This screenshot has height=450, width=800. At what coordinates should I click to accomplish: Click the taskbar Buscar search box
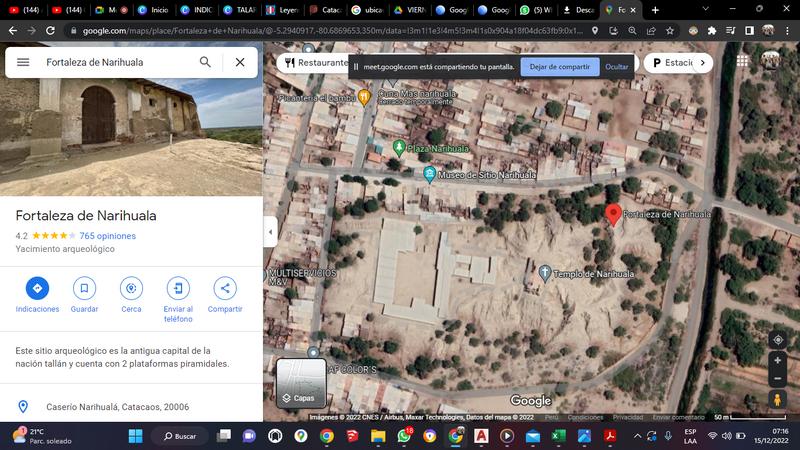[x=180, y=436]
